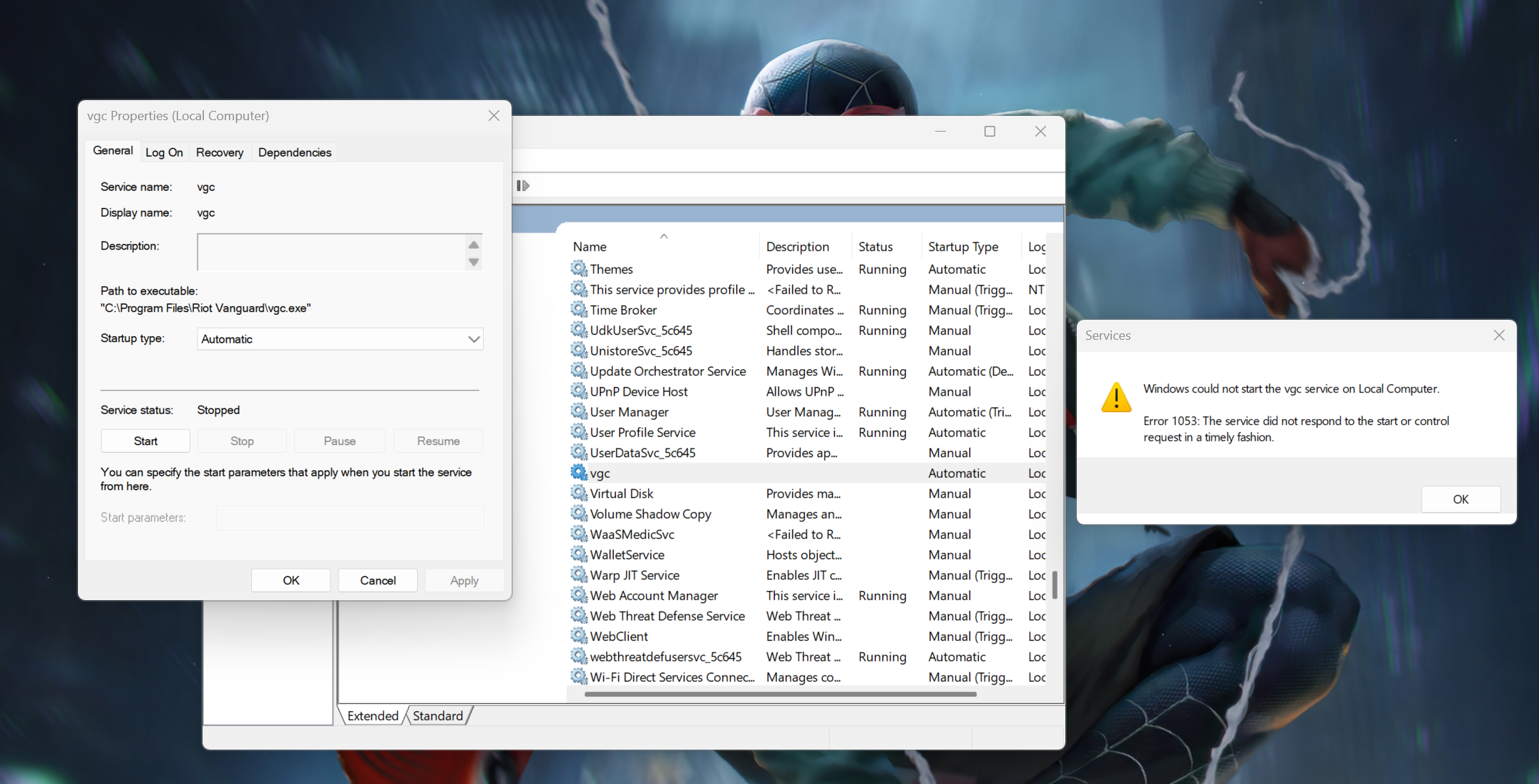Click the gear icon beside User Manager
The height and width of the screenshot is (784, 1539).
click(579, 411)
